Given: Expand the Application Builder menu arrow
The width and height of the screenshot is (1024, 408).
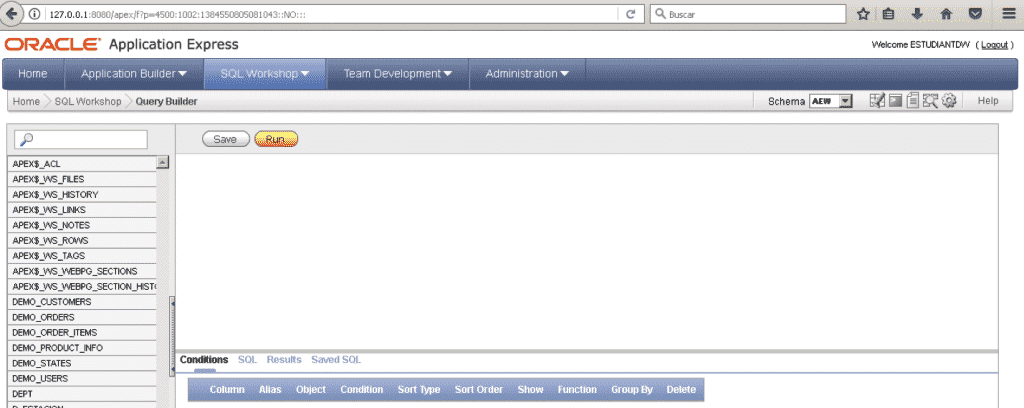Looking at the screenshot, I should [x=182, y=74].
